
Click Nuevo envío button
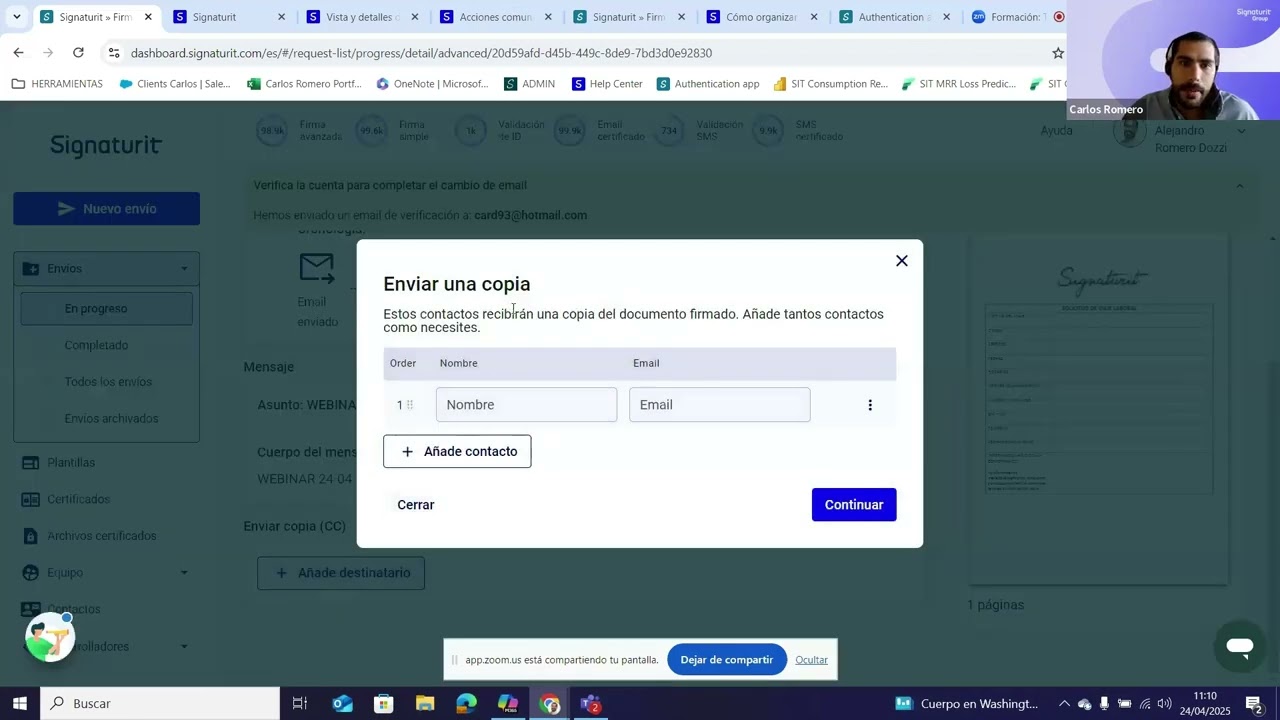click(x=106, y=209)
